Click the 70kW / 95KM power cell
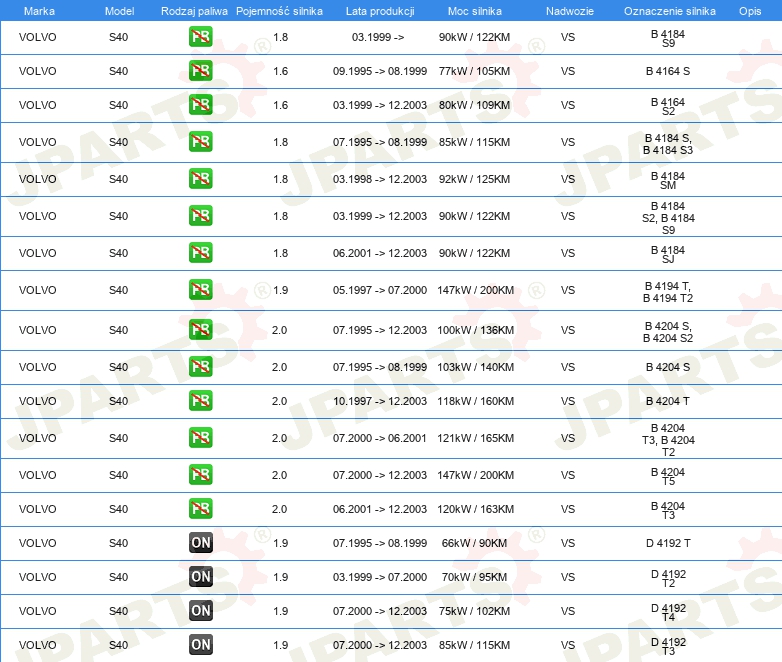782x662 pixels. point(474,577)
